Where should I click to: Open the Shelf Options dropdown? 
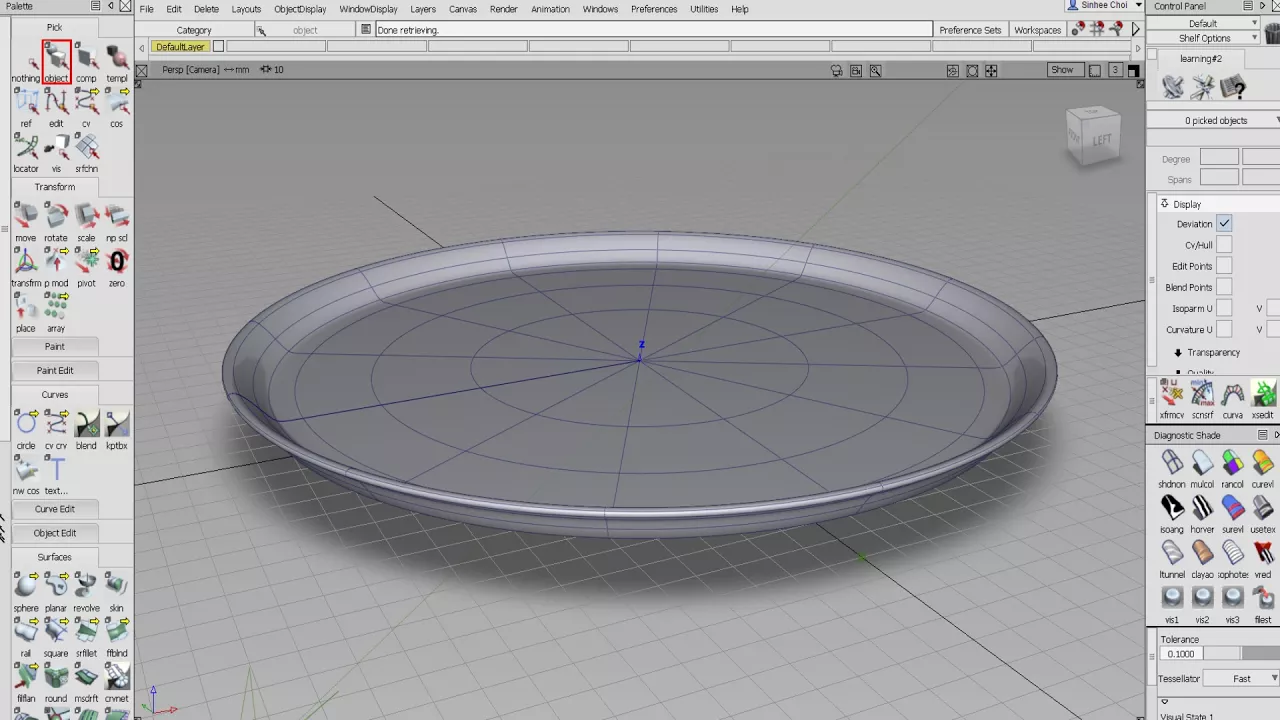click(1203, 38)
